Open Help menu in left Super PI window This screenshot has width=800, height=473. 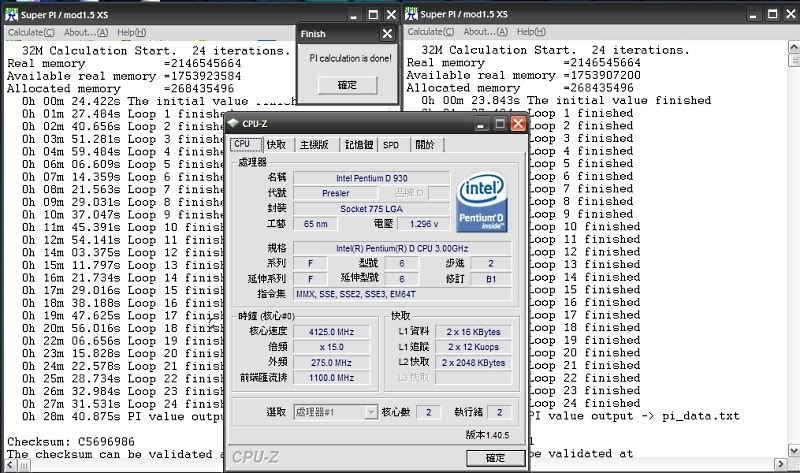pyautogui.click(x=132, y=33)
